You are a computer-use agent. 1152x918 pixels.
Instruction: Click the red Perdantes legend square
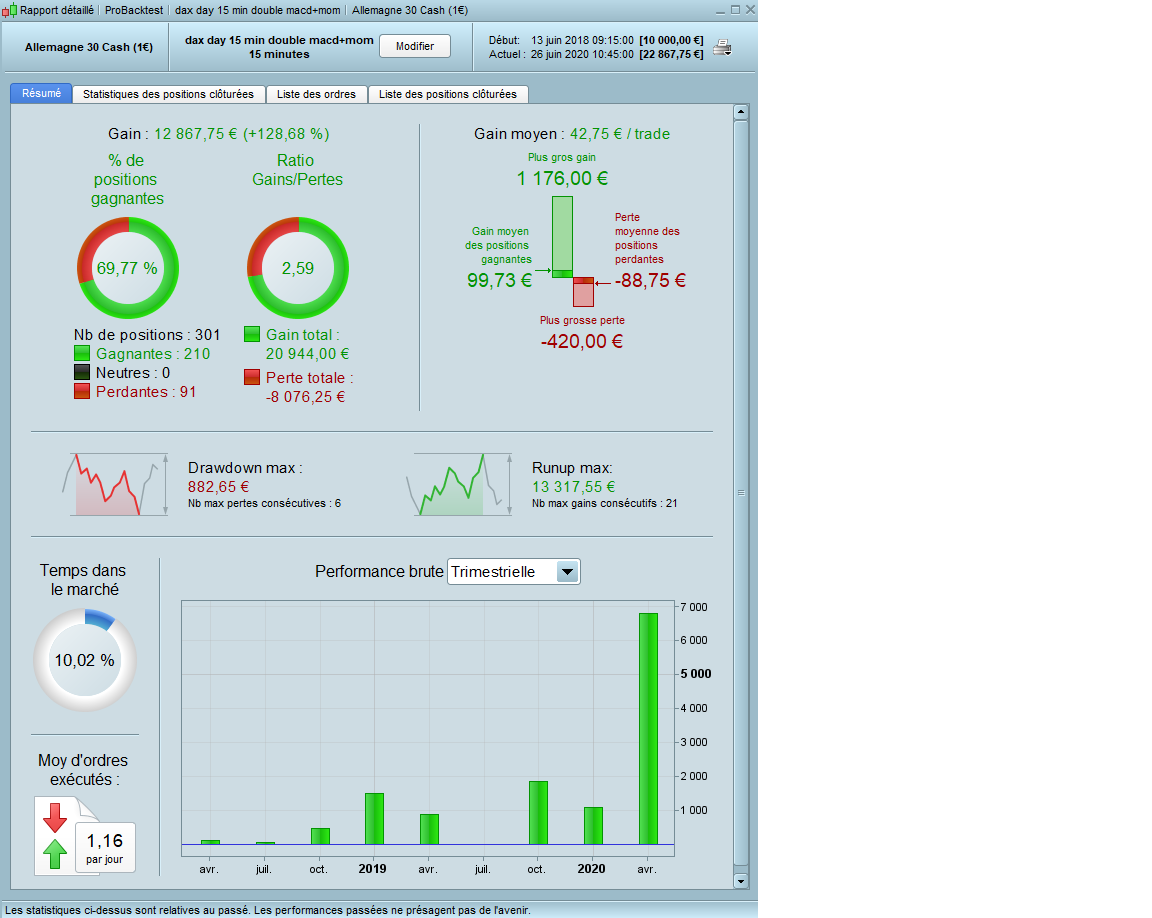point(82,391)
